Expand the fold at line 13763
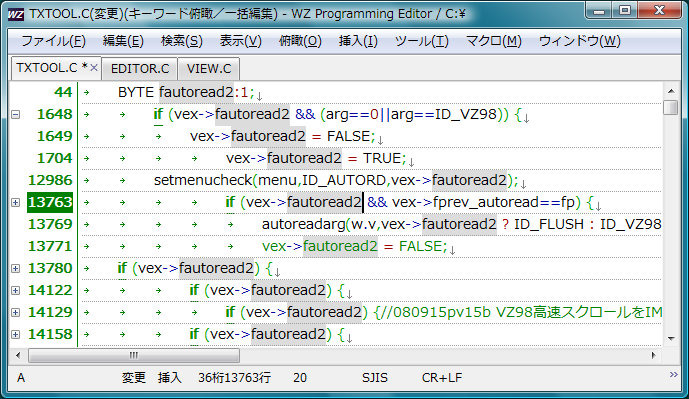This screenshot has height=399, width=689. pyautogui.click(x=15, y=203)
